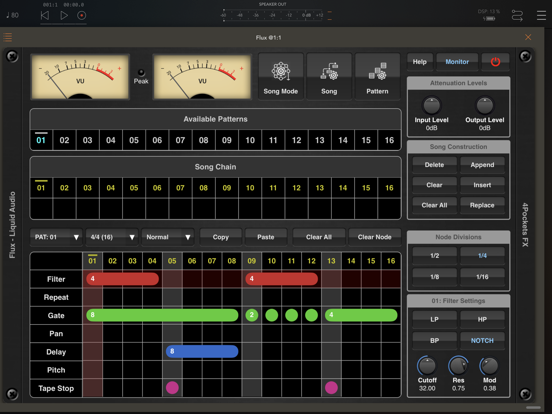The image size is (552, 414).
Task: Click Clear in Song Construction
Action: pyautogui.click(x=434, y=185)
